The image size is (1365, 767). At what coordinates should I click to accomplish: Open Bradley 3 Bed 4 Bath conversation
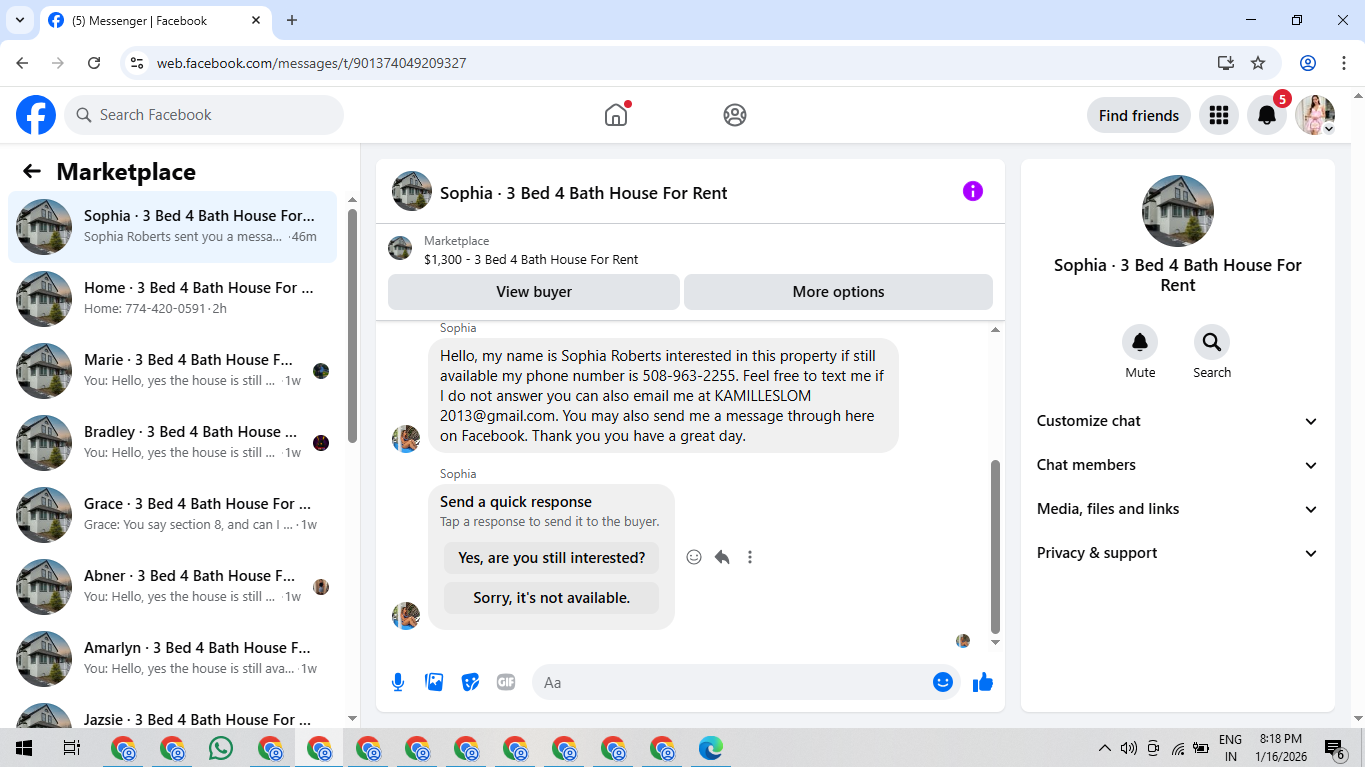coord(173,443)
